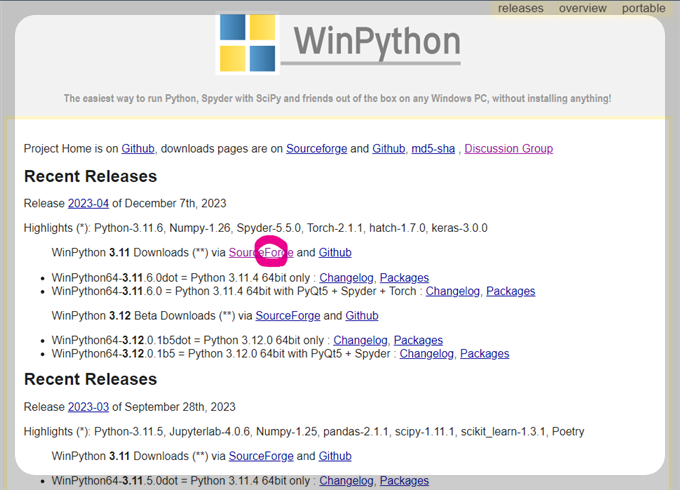Screen dimensions: 680x490
Task: Open Packages for WinPython64-3.11.5.0dot
Action: (x=404, y=480)
